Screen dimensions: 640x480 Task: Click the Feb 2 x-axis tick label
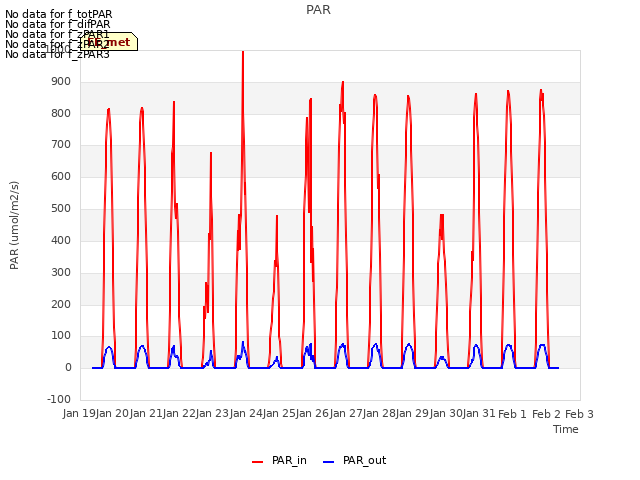coord(546,414)
